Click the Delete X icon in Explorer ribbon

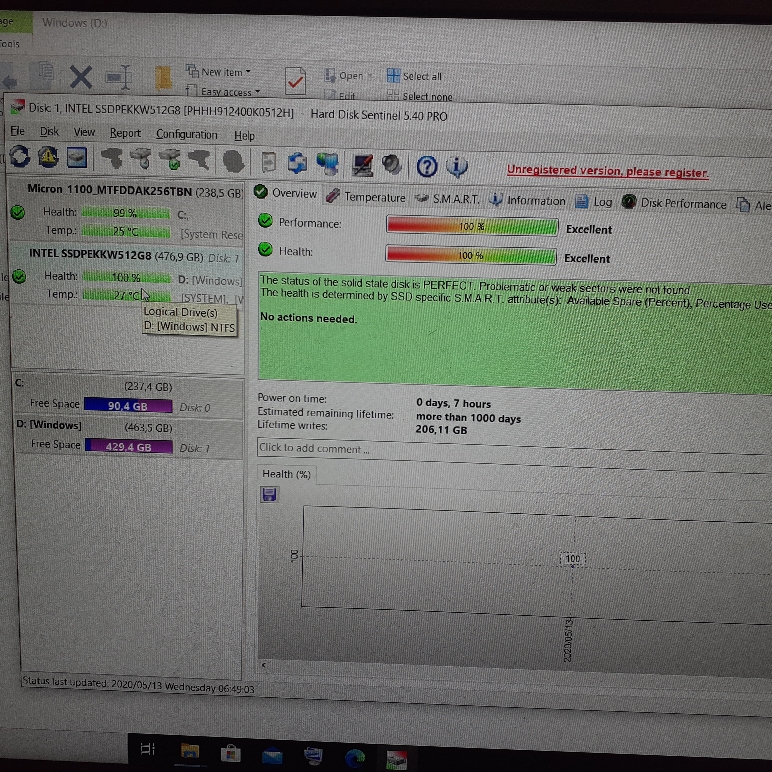coord(81,77)
